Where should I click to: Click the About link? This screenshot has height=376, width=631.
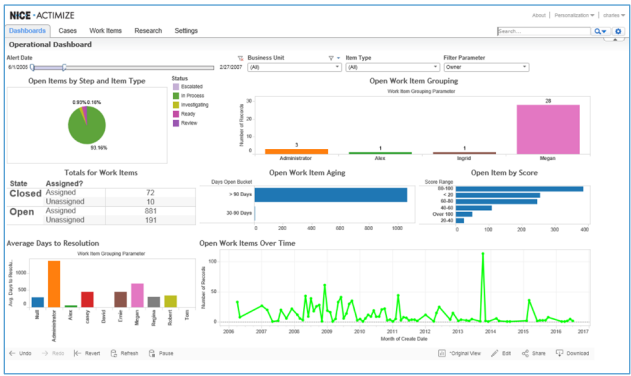click(x=538, y=15)
